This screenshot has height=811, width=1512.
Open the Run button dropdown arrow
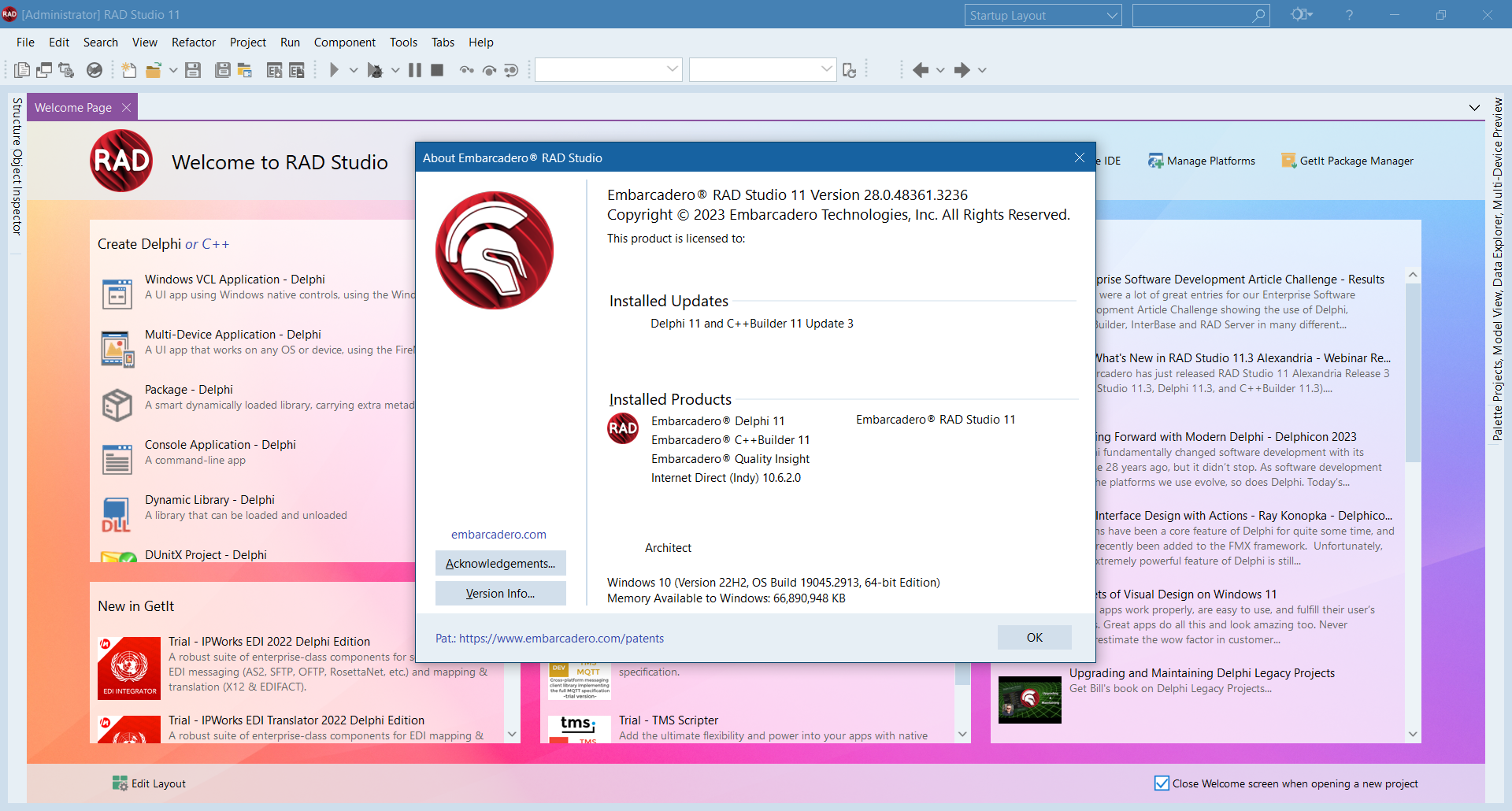[354, 70]
